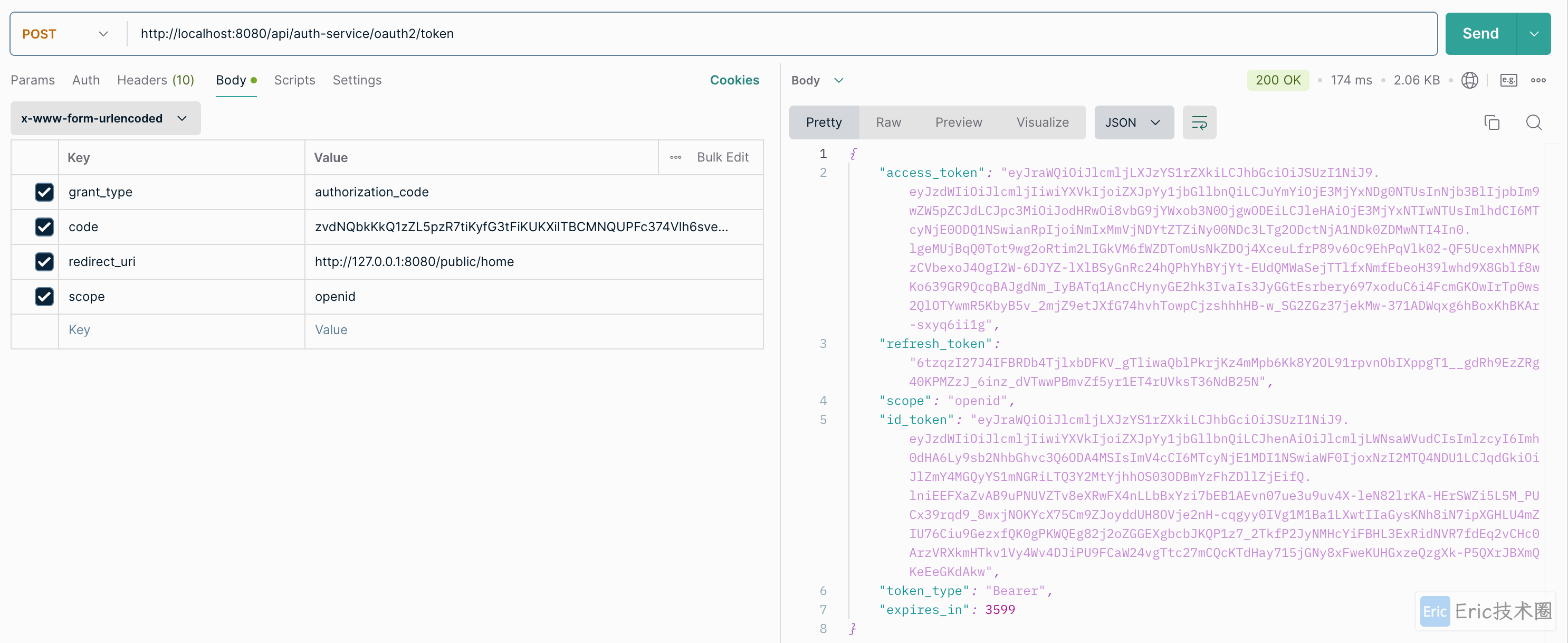The width and height of the screenshot is (1568, 643).
Task: Click the code key cell
Action: point(181,226)
